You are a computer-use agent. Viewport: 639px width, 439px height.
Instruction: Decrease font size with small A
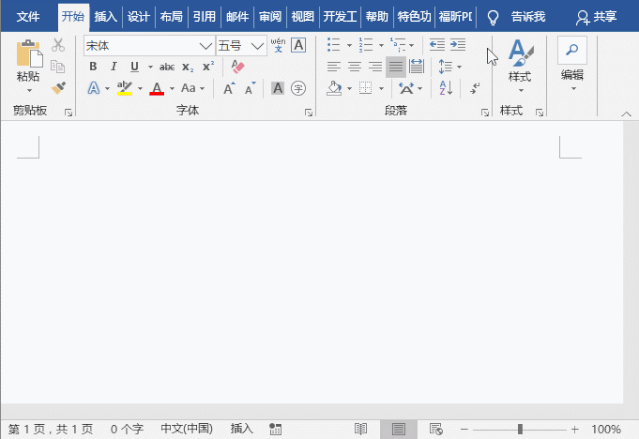[x=250, y=88]
